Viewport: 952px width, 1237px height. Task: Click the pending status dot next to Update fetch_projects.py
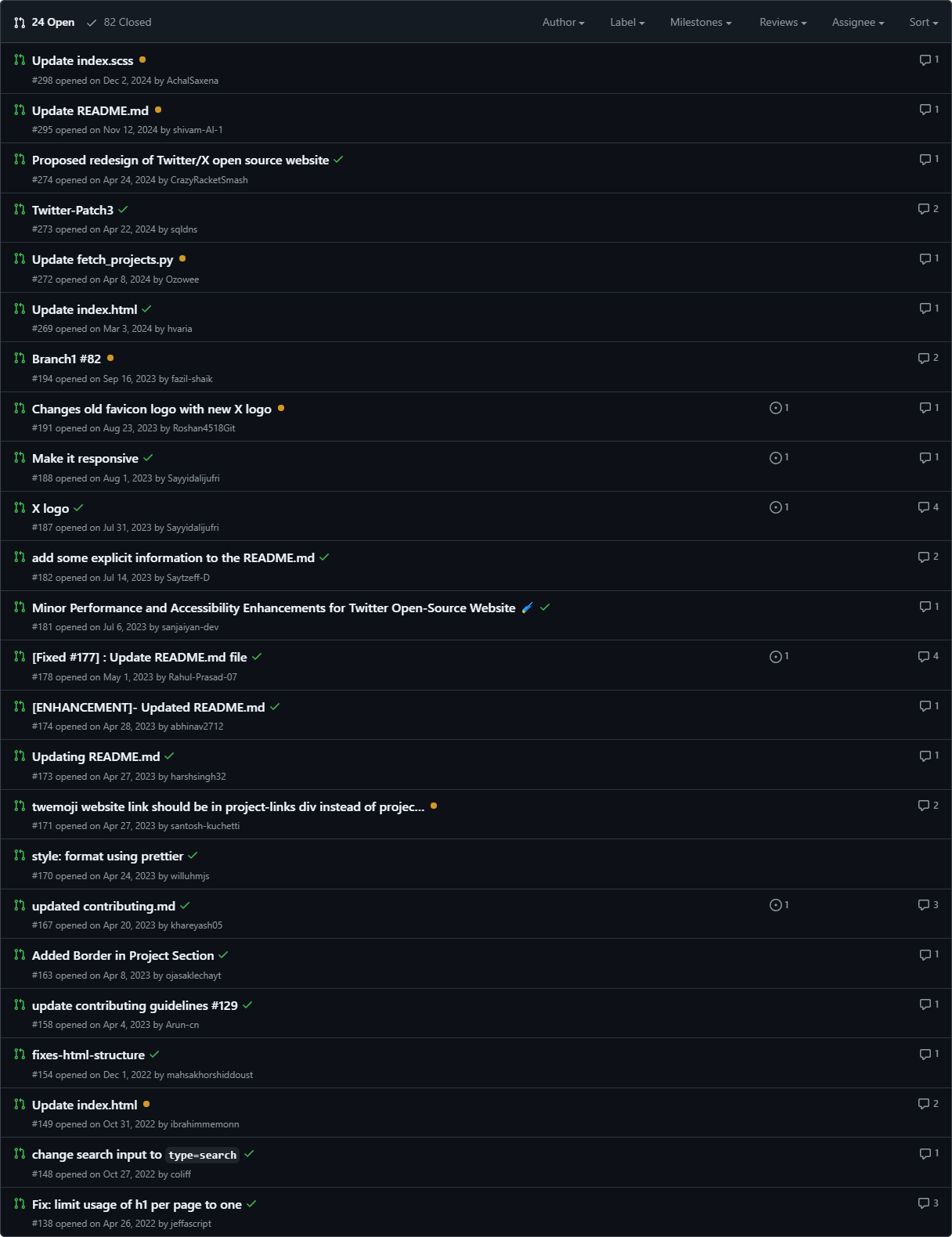click(x=182, y=258)
